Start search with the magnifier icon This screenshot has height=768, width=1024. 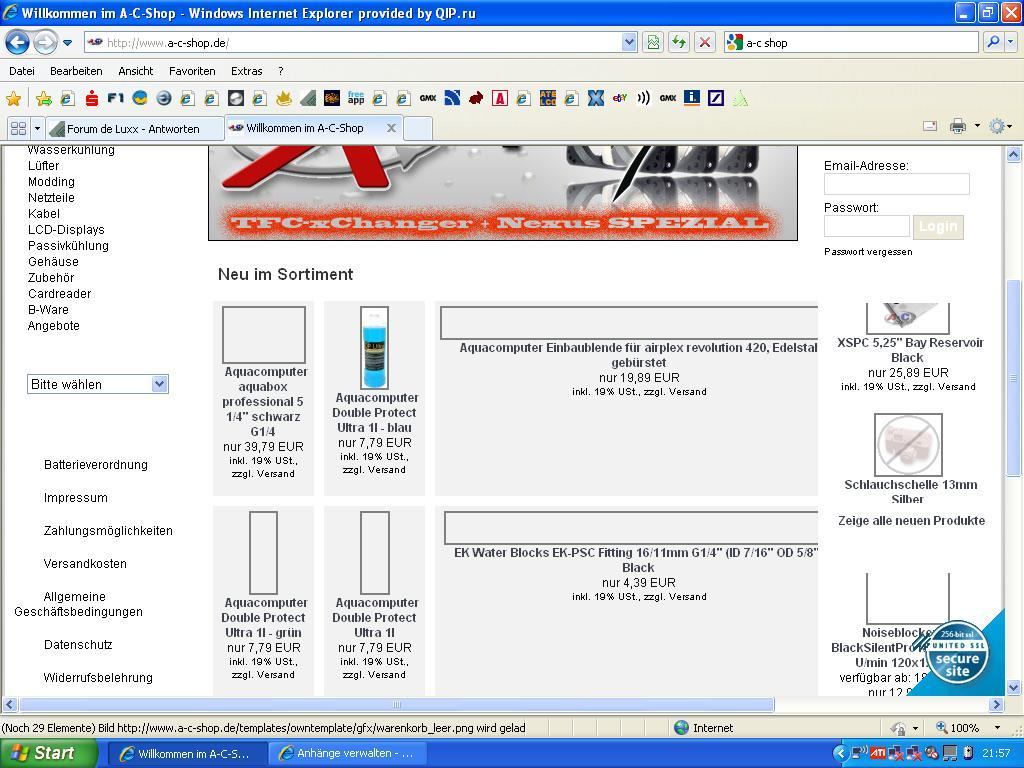coord(993,42)
